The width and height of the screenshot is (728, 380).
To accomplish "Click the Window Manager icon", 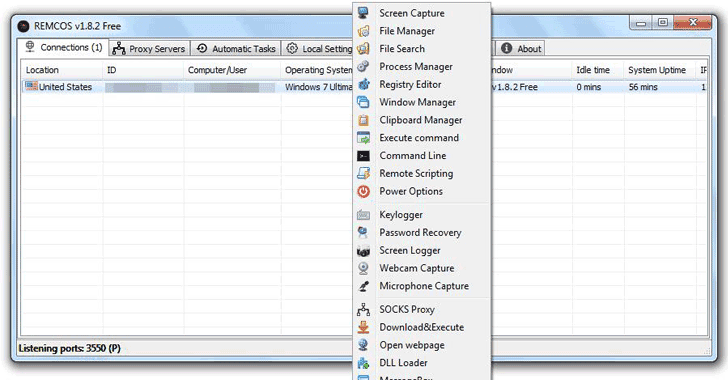I will pyautogui.click(x=363, y=102).
